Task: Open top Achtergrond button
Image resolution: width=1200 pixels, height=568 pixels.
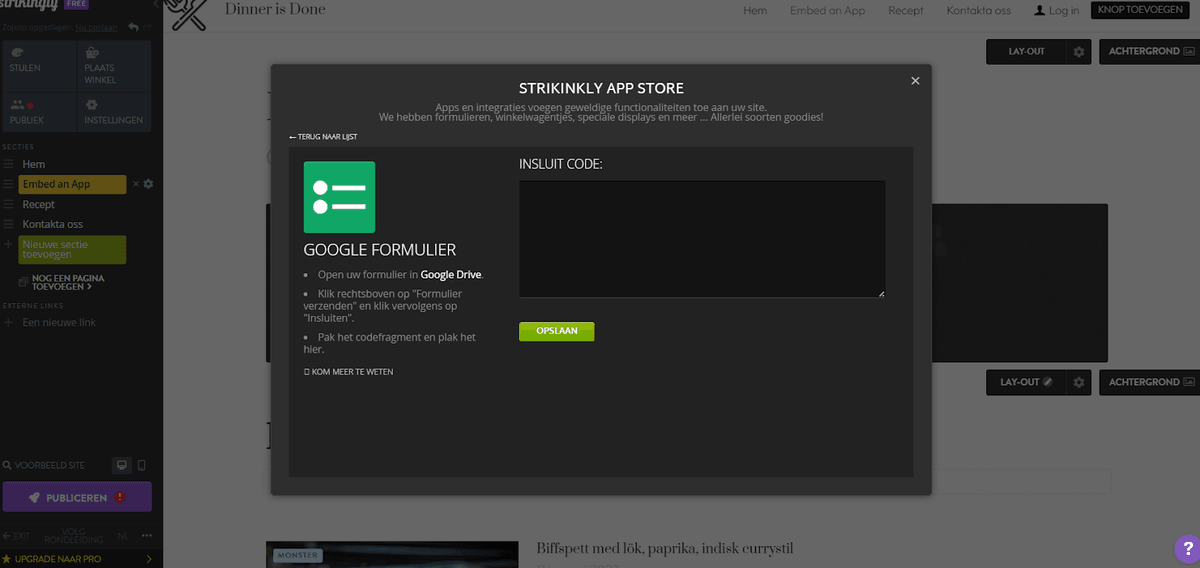Action: 1149,51
